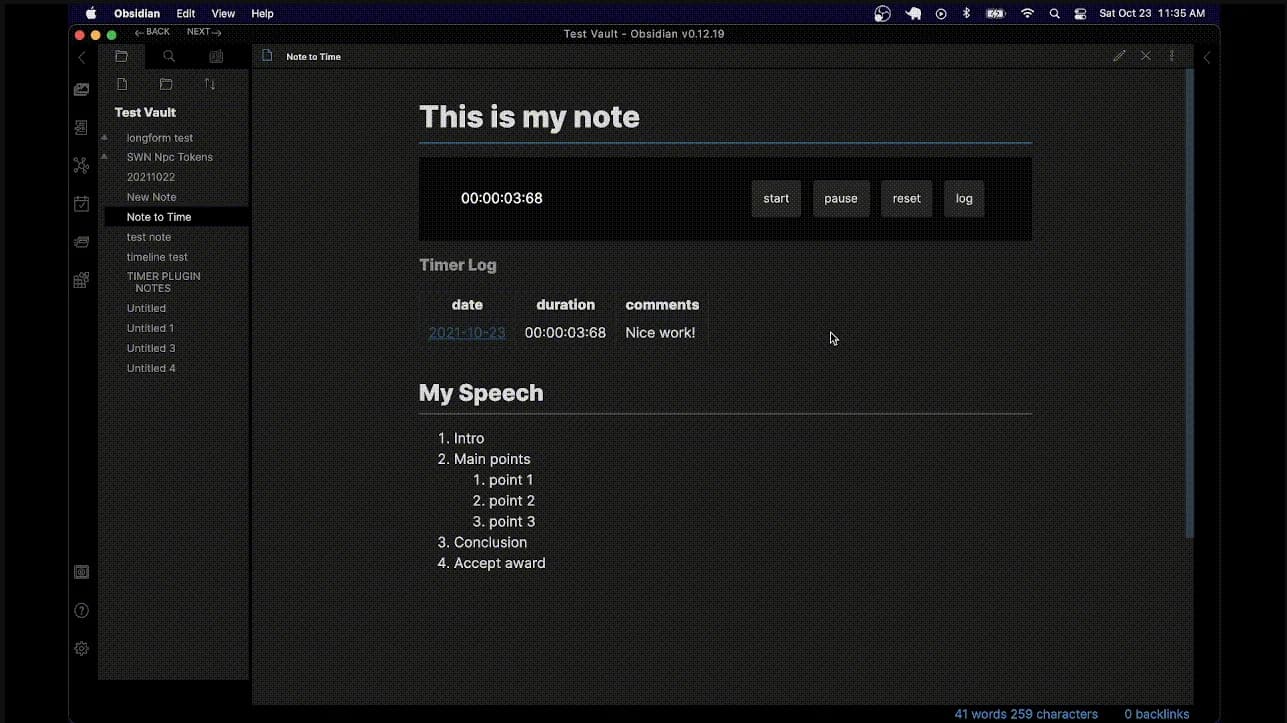Open the Untitled note

[146, 308]
